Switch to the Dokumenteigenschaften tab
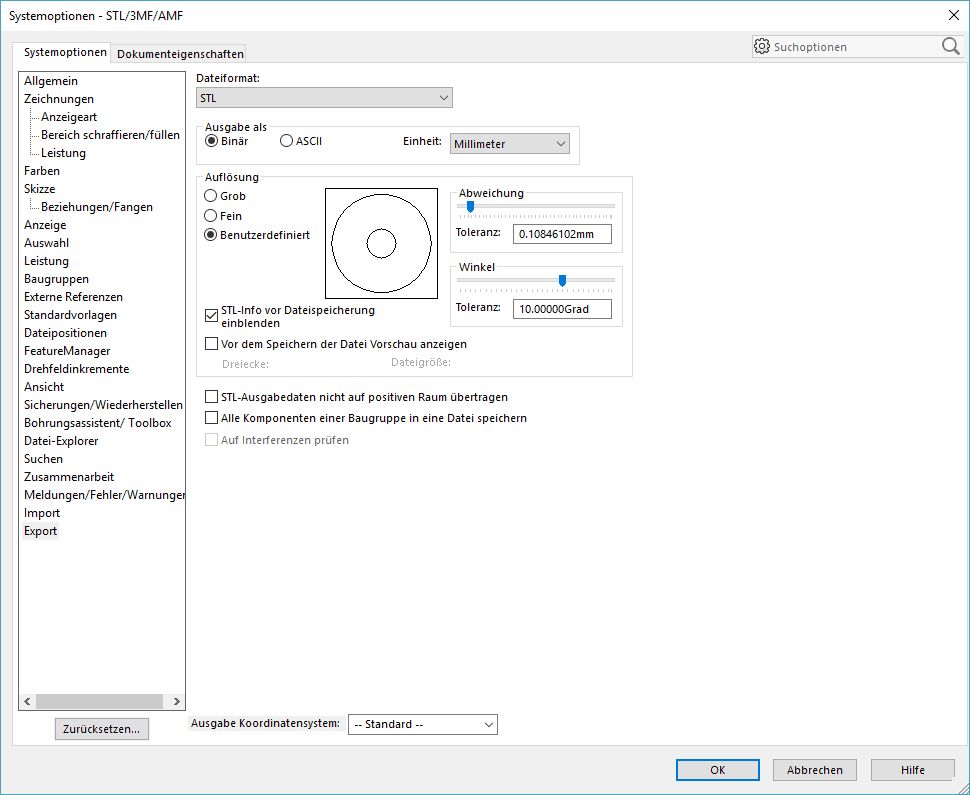The height and width of the screenshot is (795, 970). click(x=180, y=54)
